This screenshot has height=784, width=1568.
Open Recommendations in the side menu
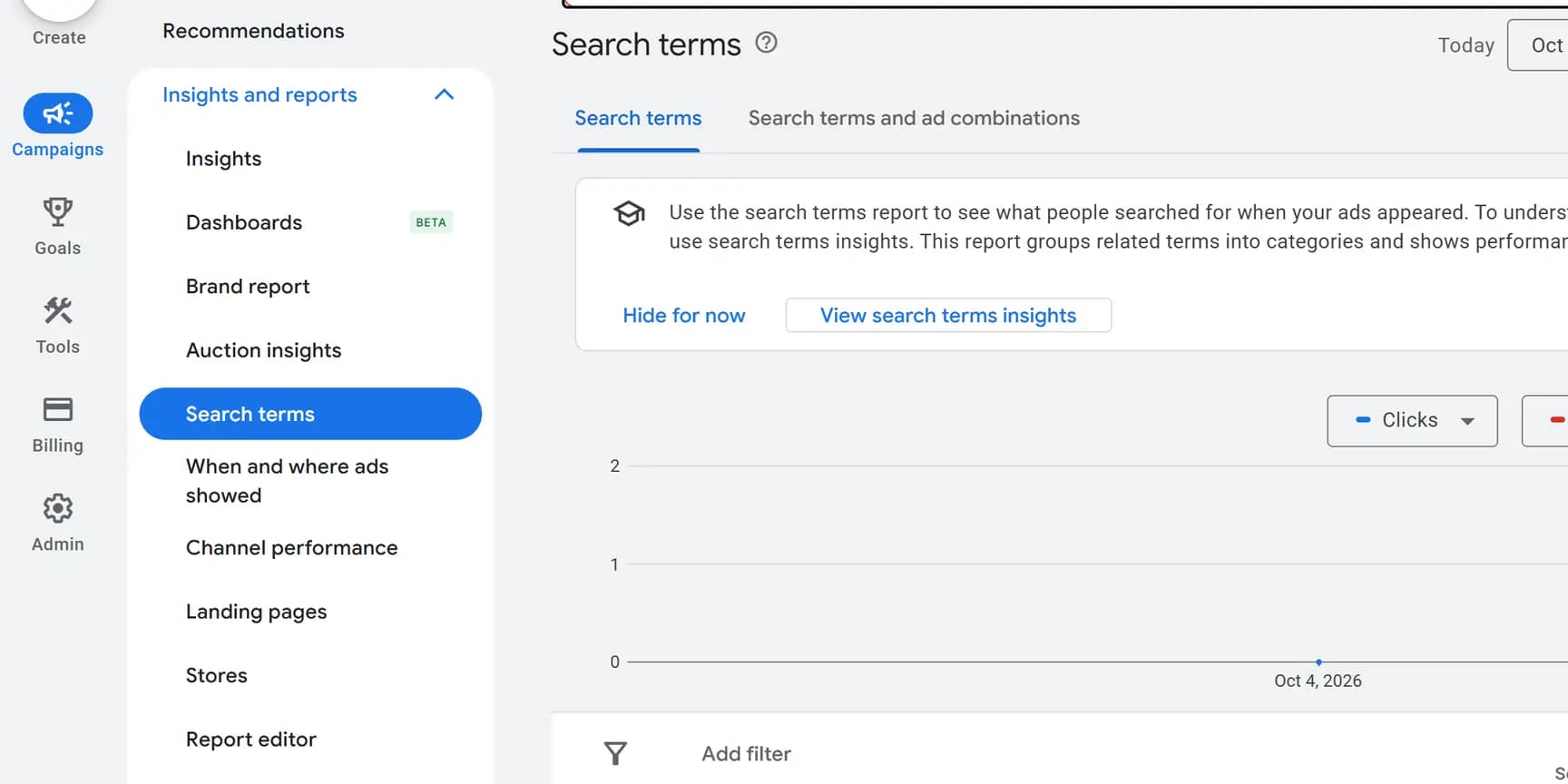coord(253,31)
